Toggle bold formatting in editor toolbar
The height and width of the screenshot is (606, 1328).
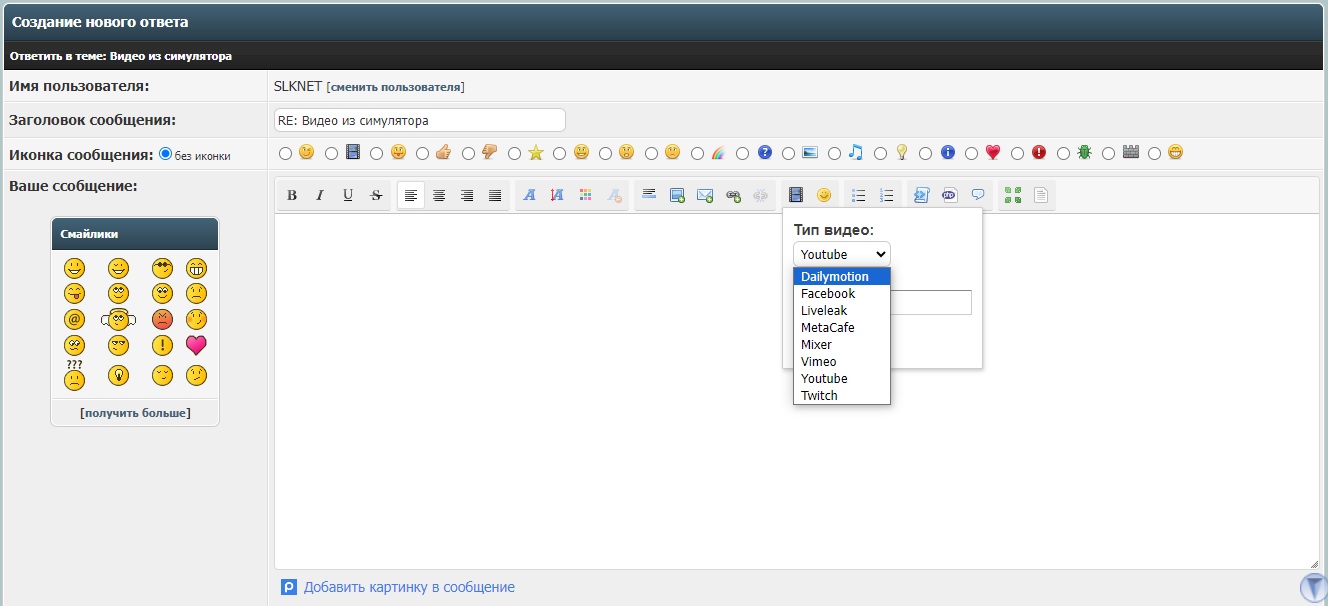point(292,195)
